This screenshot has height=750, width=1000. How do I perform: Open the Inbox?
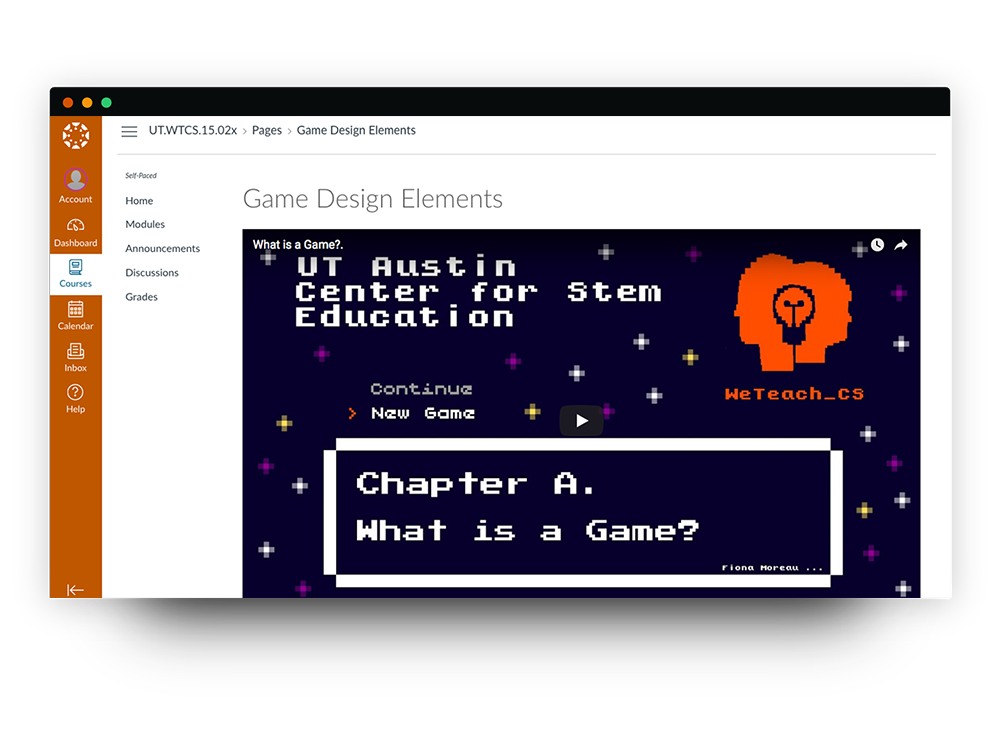(x=75, y=357)
